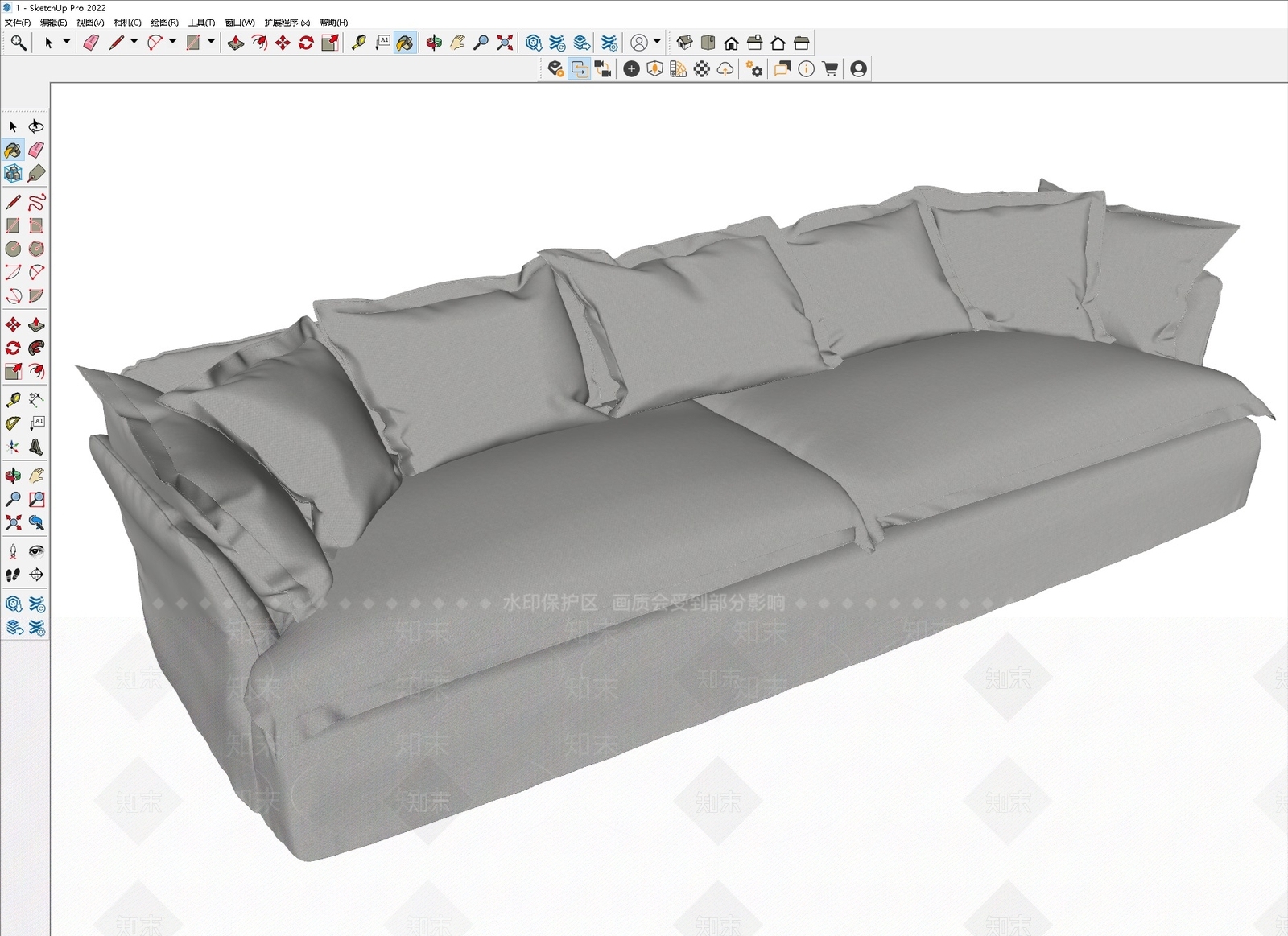Open the 编辑(E) menu
The image size is (1288, 936).
tap(53, 23)
